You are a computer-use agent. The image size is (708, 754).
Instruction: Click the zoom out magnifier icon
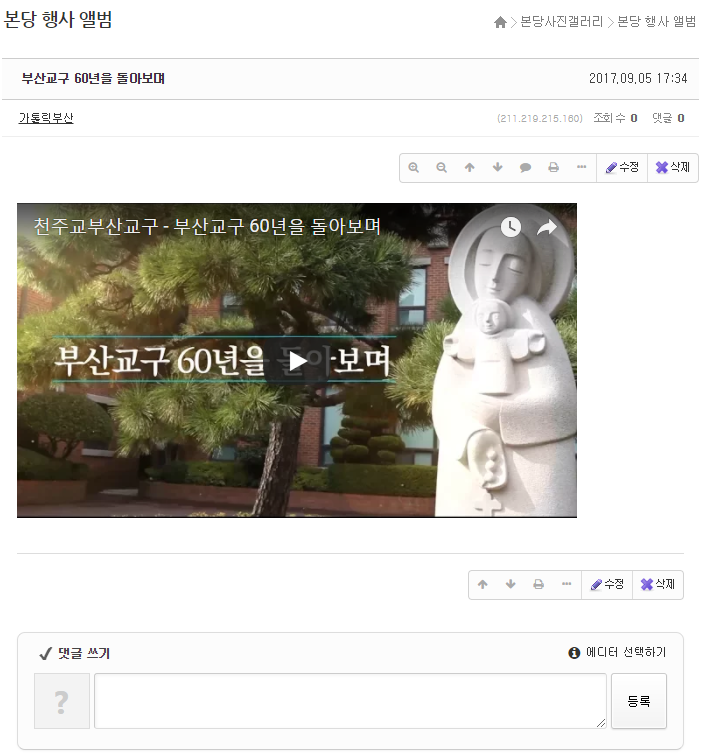442,168
